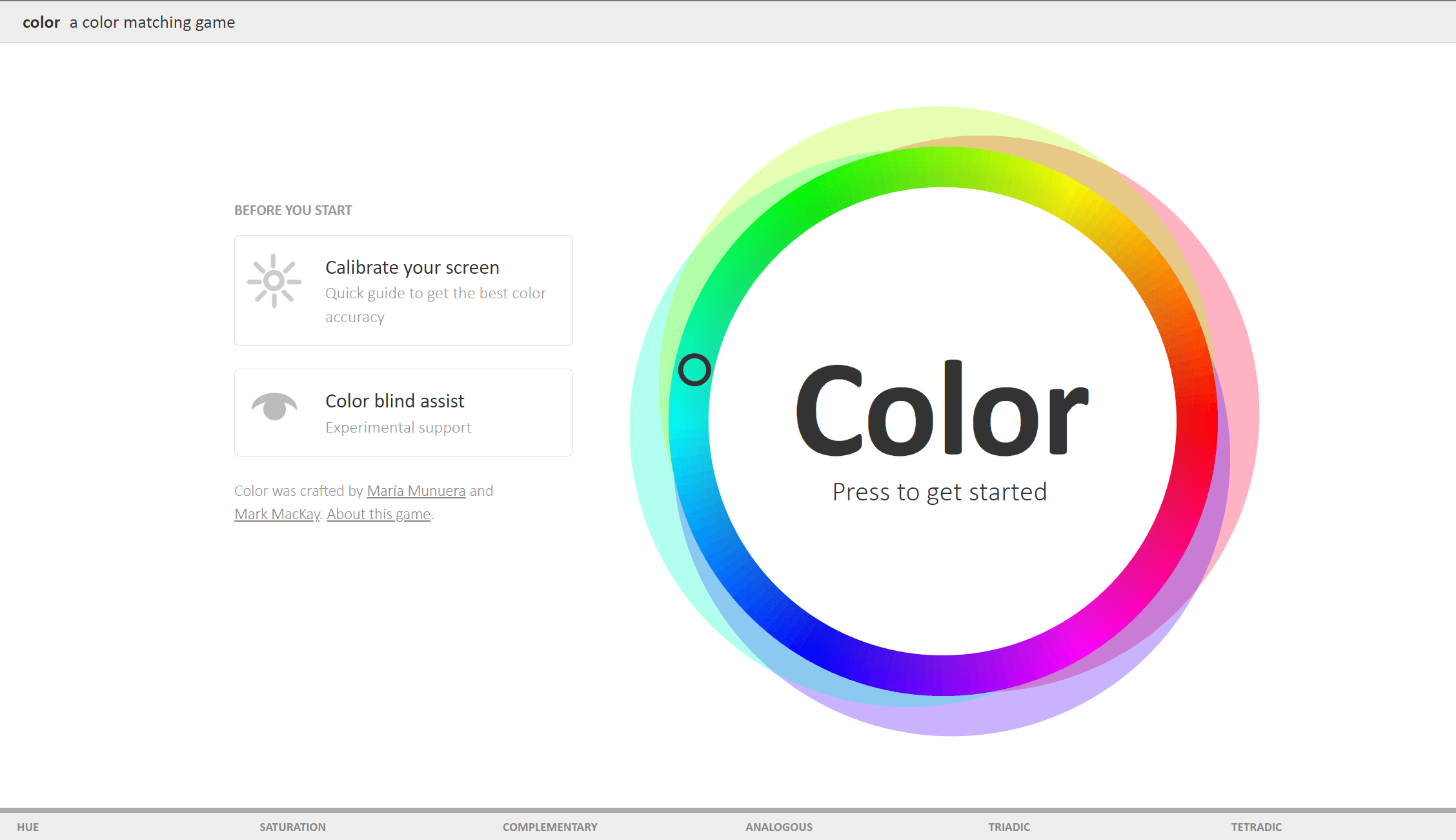
Task: Open the About this game page
Action: (x=377, y=514)
